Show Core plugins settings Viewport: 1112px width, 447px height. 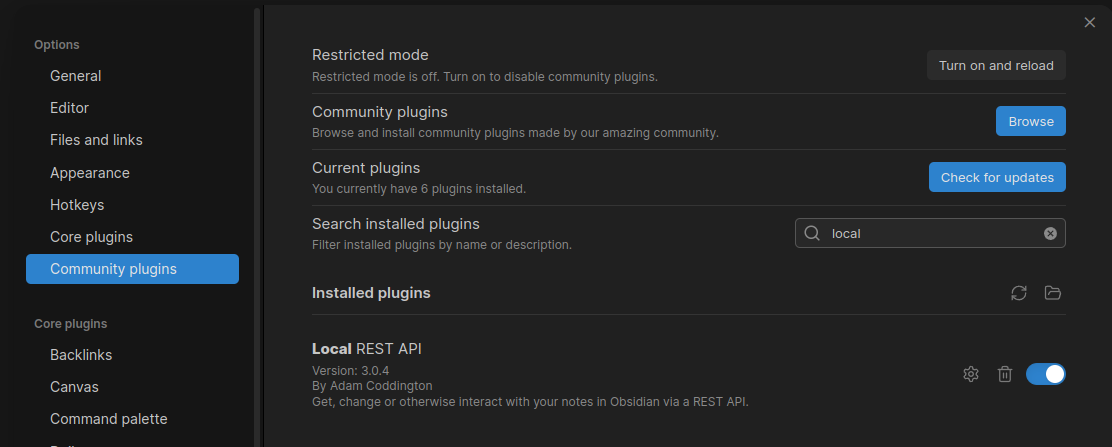91,237
